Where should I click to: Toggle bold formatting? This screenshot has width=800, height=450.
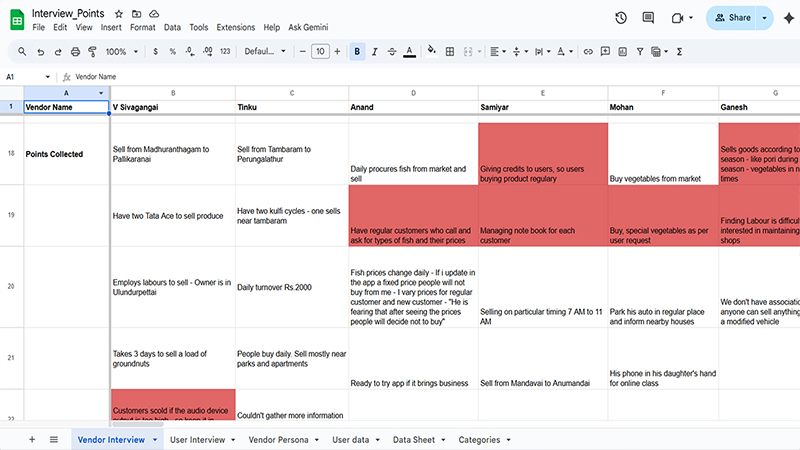(357, 51)
